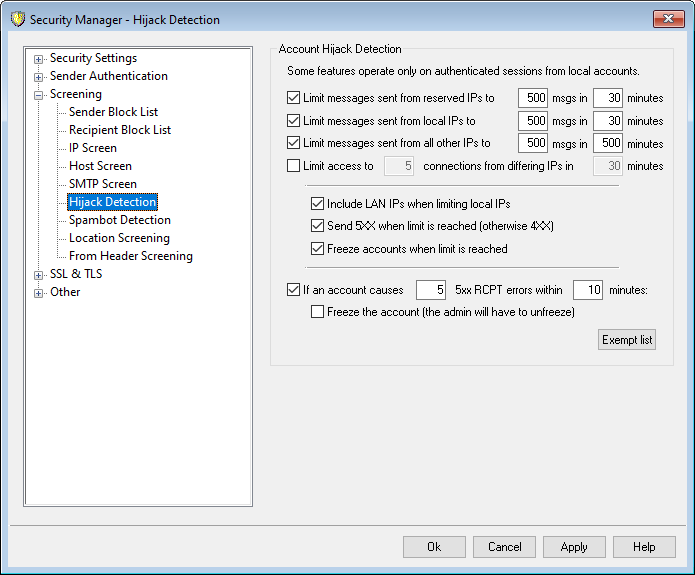Enable Limit access to connections from differing IPs
The image size is (695, 575).
click(293, 166)
